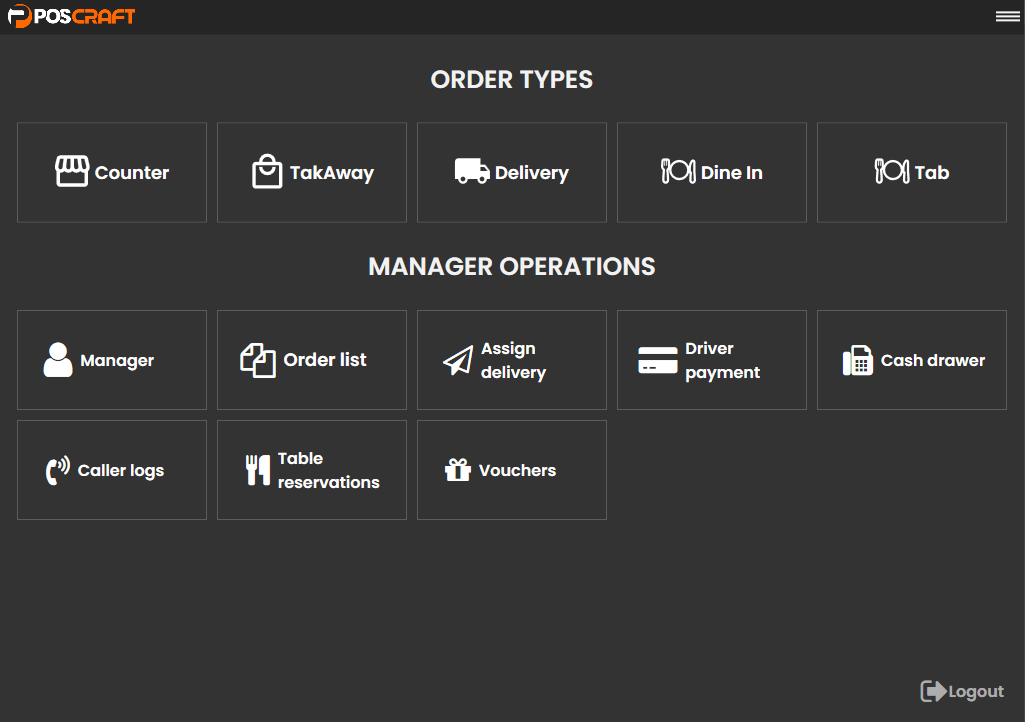The image size is (1025, 722).
Task: Click the Assign delivery paper plane icon
Action: (x=458, y=360)
